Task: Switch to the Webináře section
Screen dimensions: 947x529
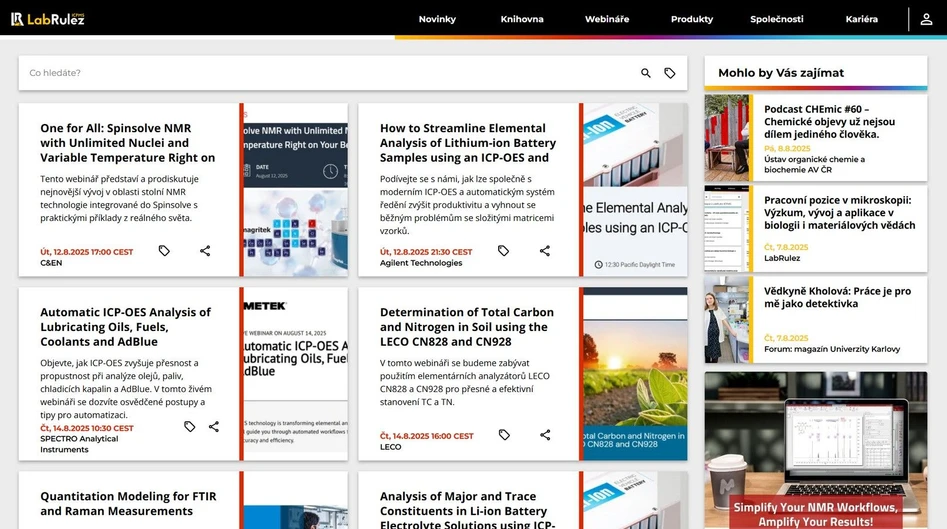Action: pos(608,19)
